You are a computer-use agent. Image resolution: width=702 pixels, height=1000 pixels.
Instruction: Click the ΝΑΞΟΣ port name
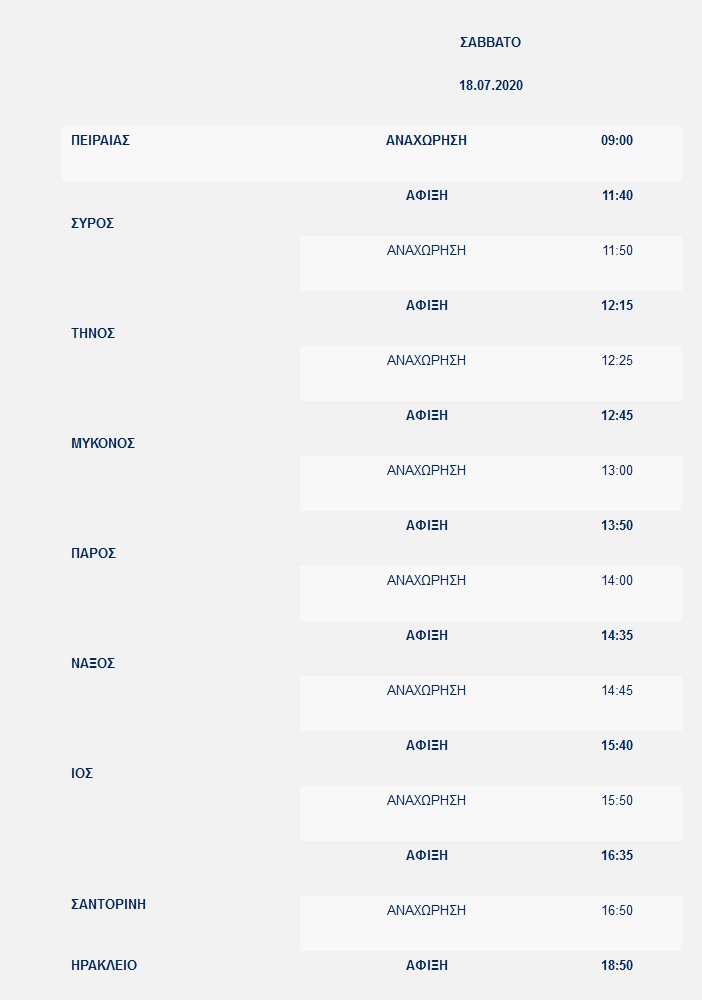93,663
